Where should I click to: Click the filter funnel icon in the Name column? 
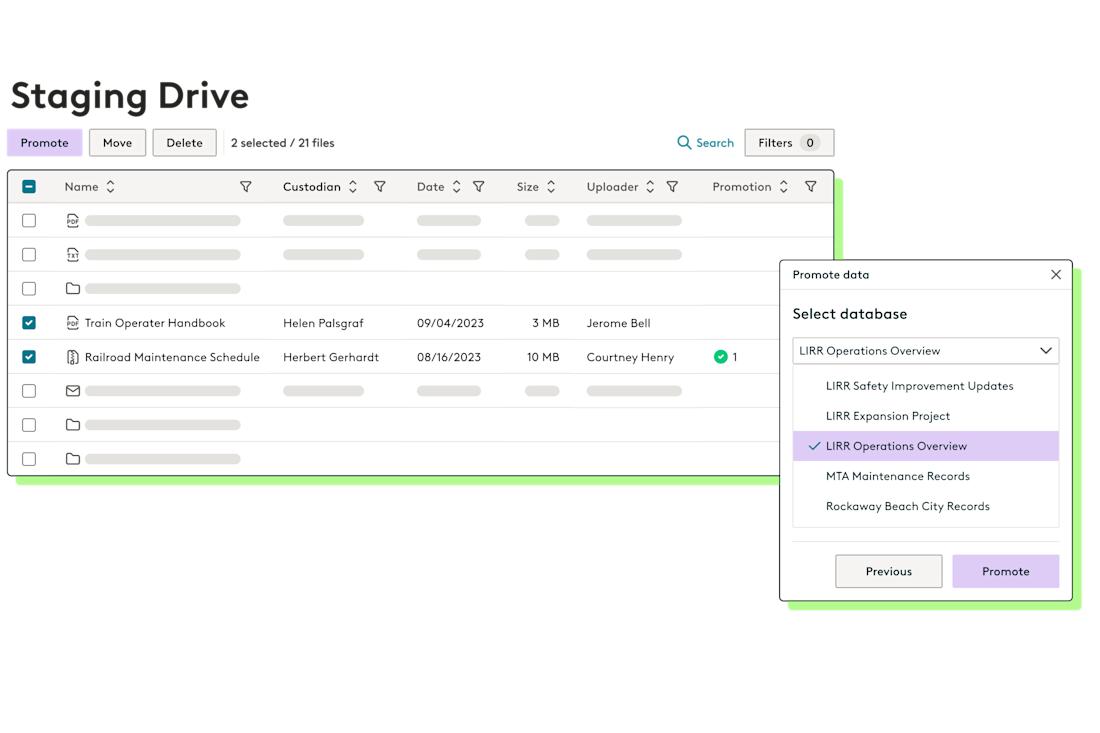pos(245,186)
